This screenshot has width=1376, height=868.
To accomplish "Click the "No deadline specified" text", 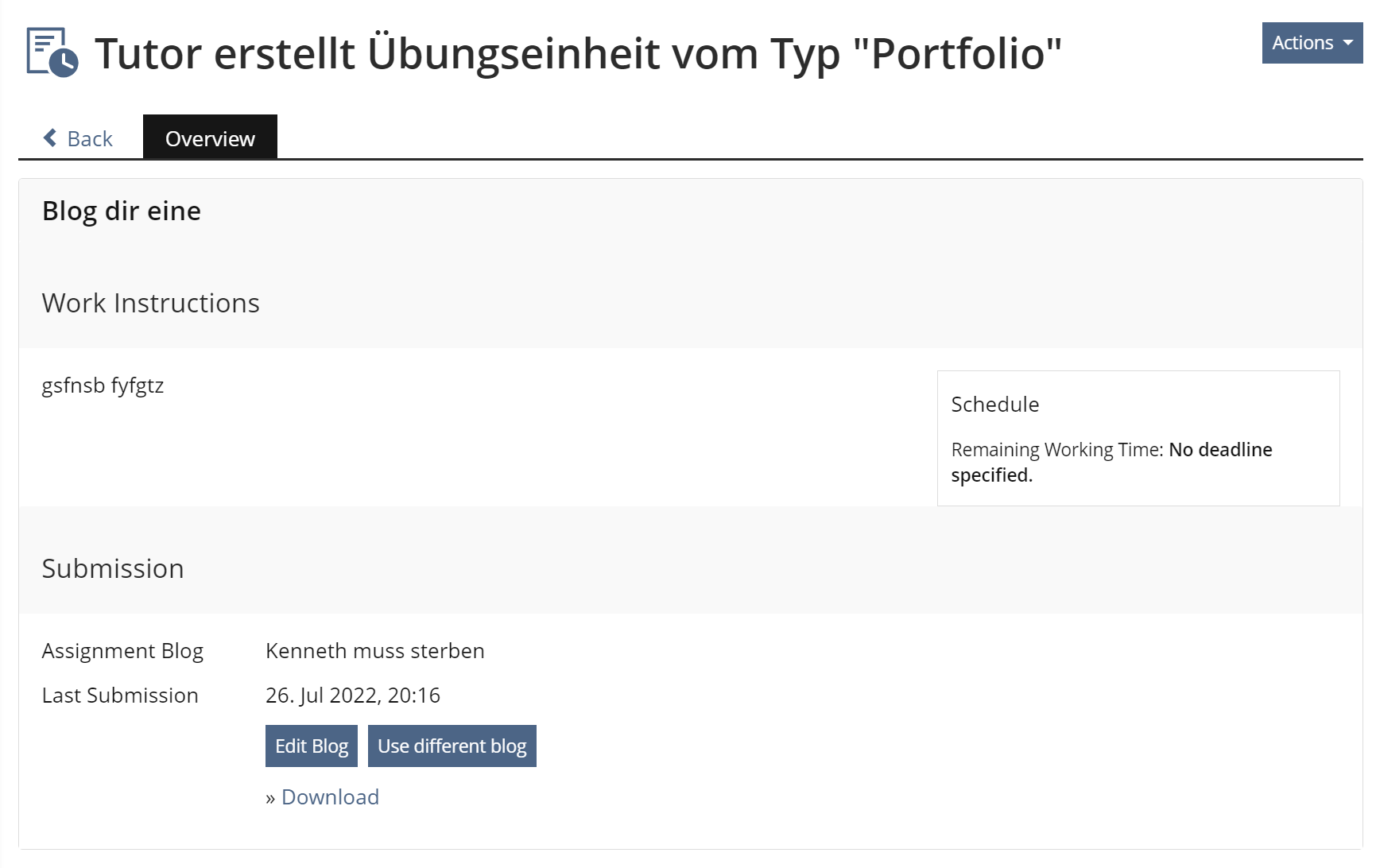I will (x=1219, y=450).
